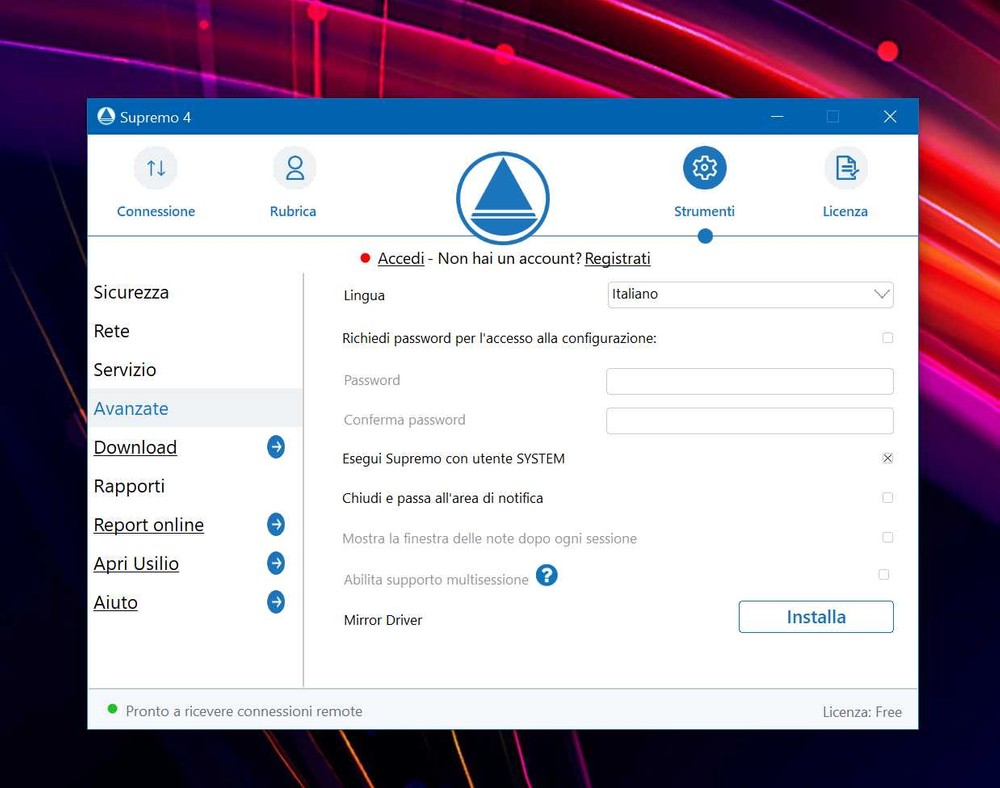Viewport: 1000px width, 788px height.
Task: Enable Chiudi e passa all'area di notifica
Action: tap(887, 497)
